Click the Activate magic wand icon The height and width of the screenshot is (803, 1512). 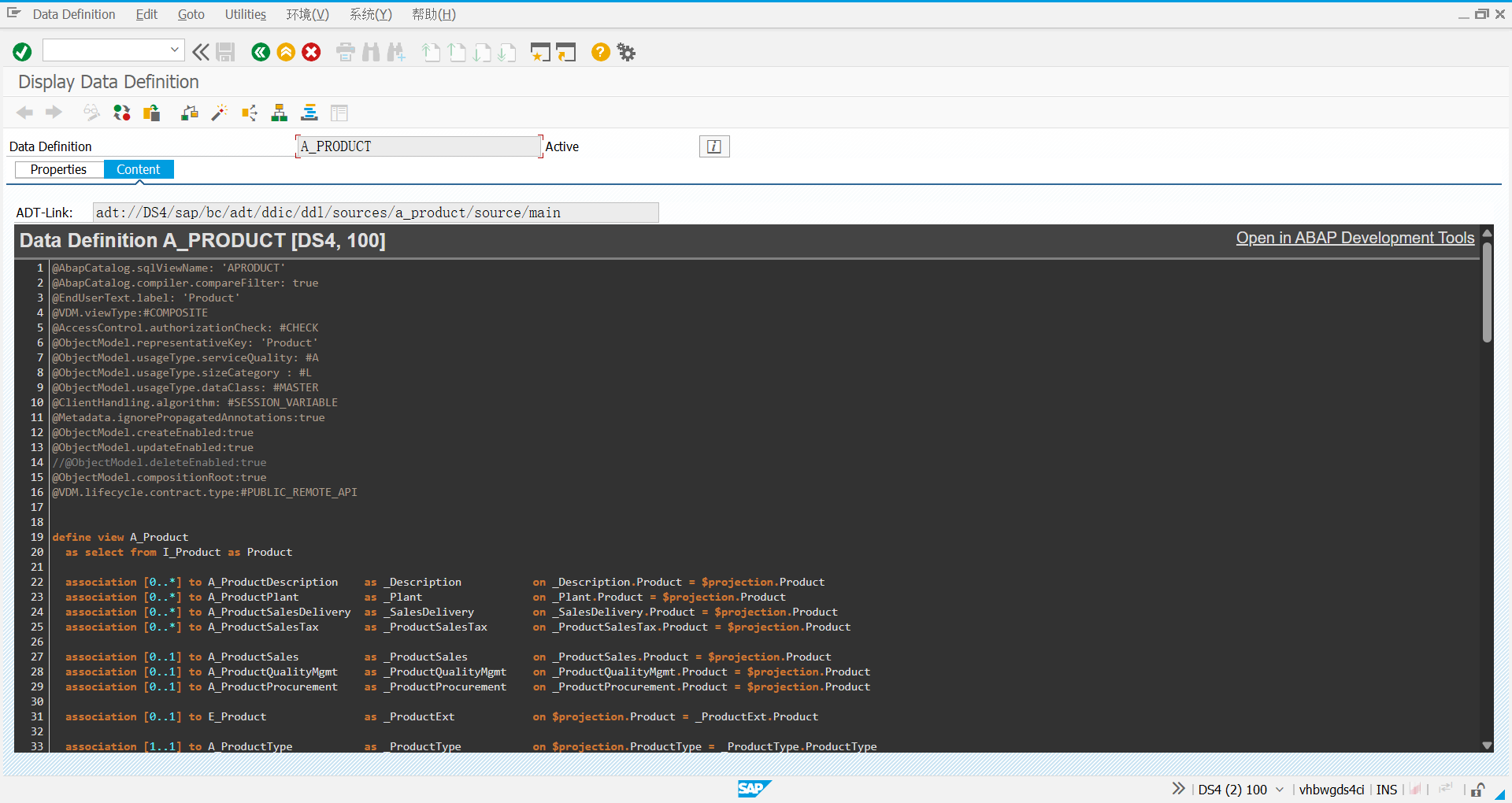pos(220,113)
